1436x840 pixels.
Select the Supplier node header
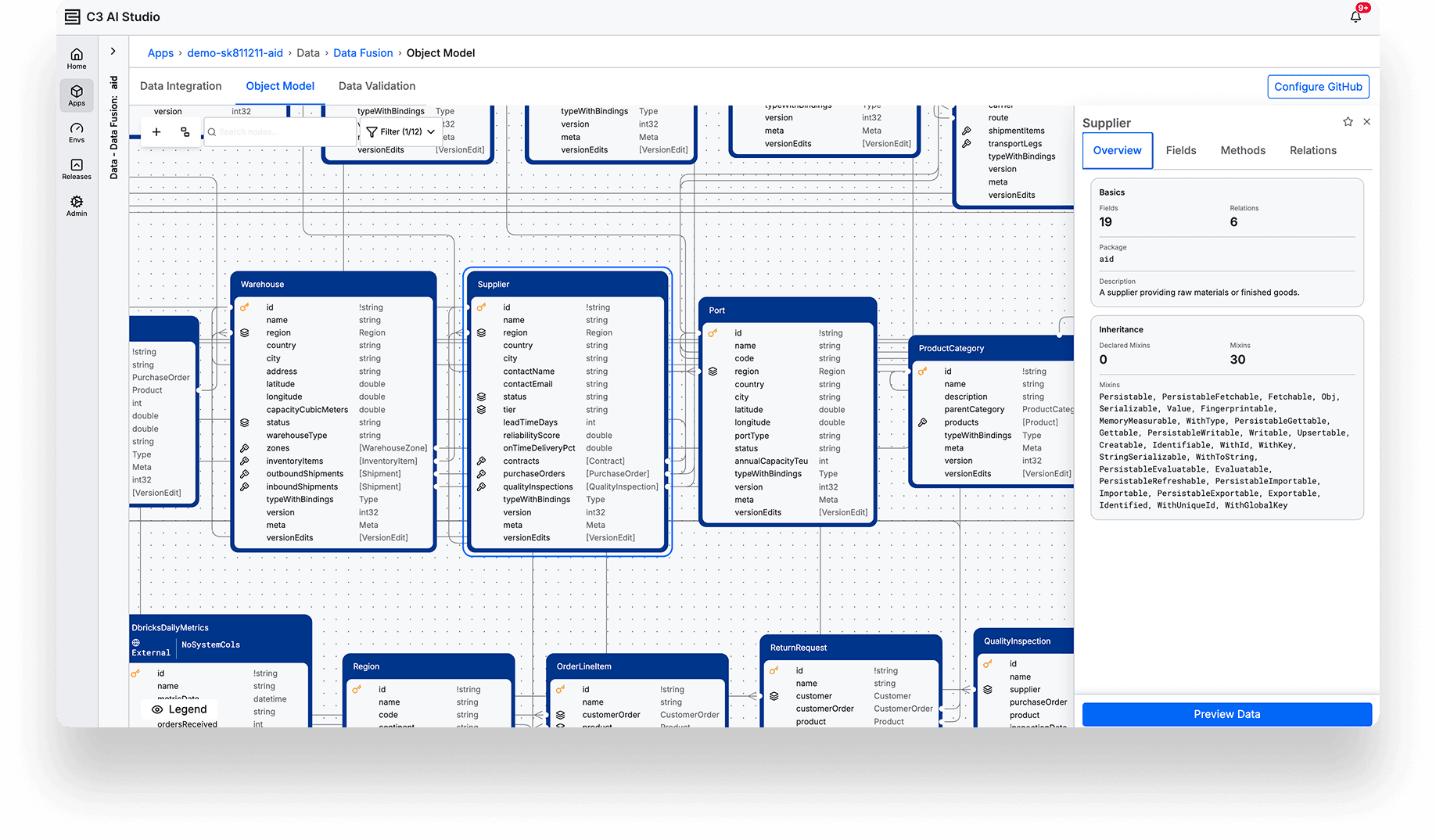568,284
